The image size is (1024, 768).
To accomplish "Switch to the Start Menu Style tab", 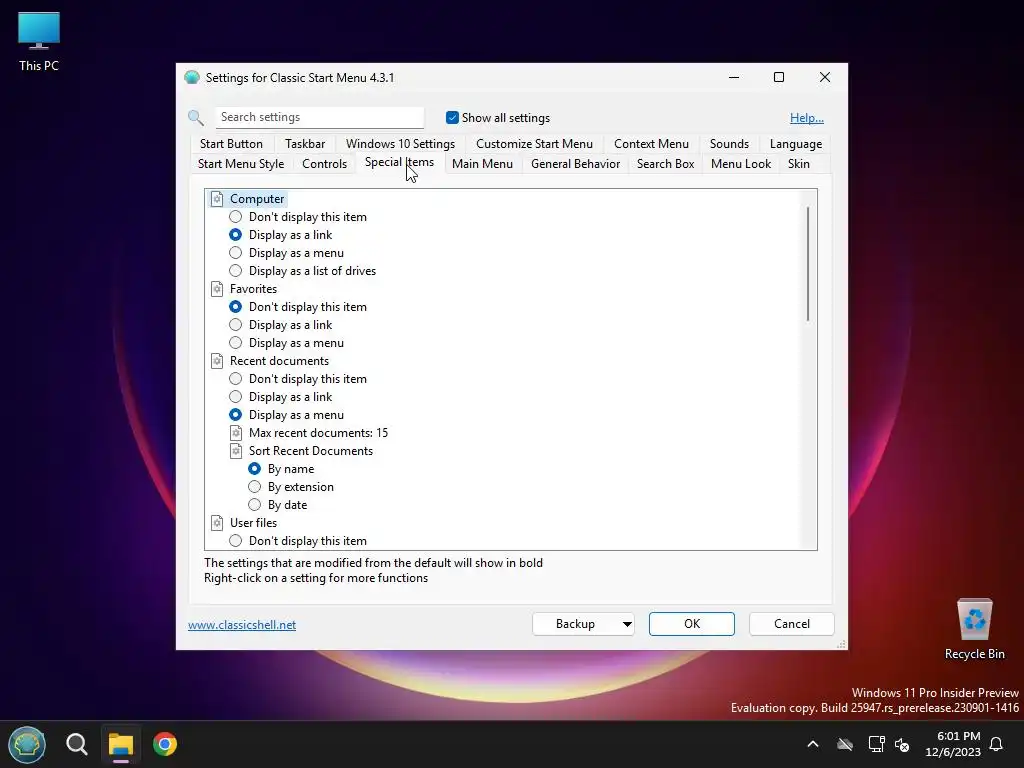I will (241, 164).
